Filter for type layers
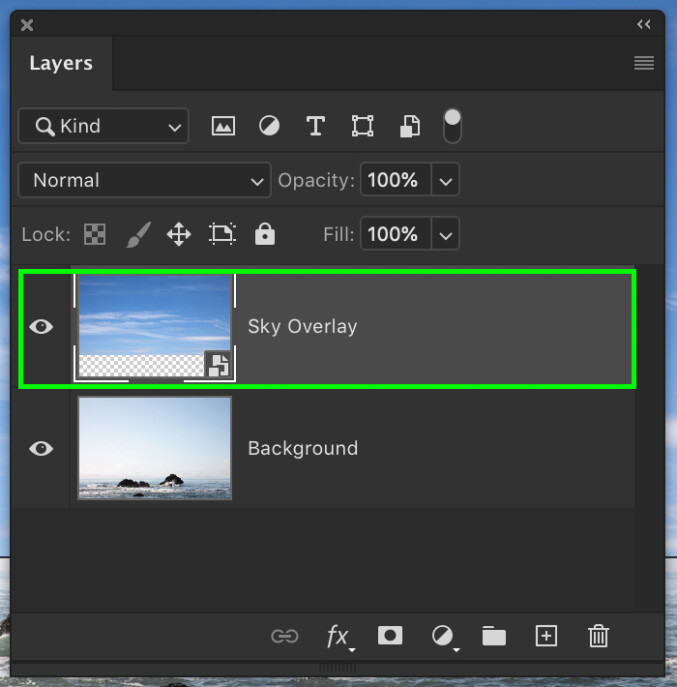 (x=315, y=126)
